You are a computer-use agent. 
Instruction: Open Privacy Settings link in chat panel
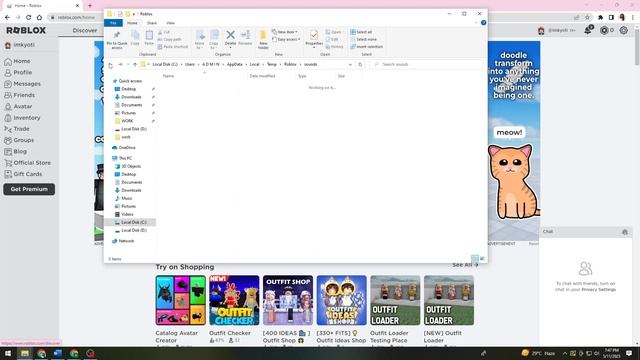599,290
